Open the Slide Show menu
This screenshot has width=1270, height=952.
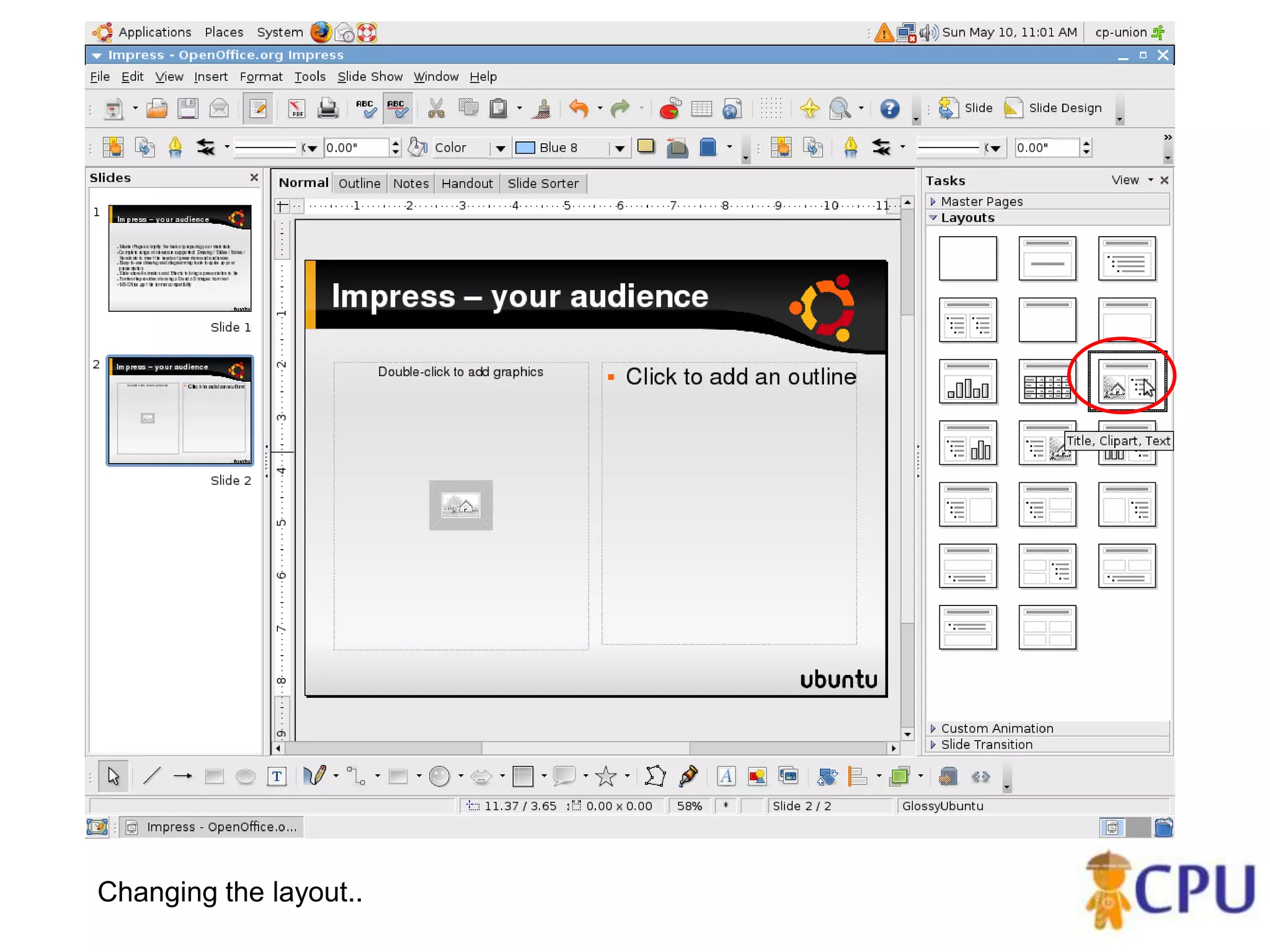pyautogui.click(x=370, y=77)
